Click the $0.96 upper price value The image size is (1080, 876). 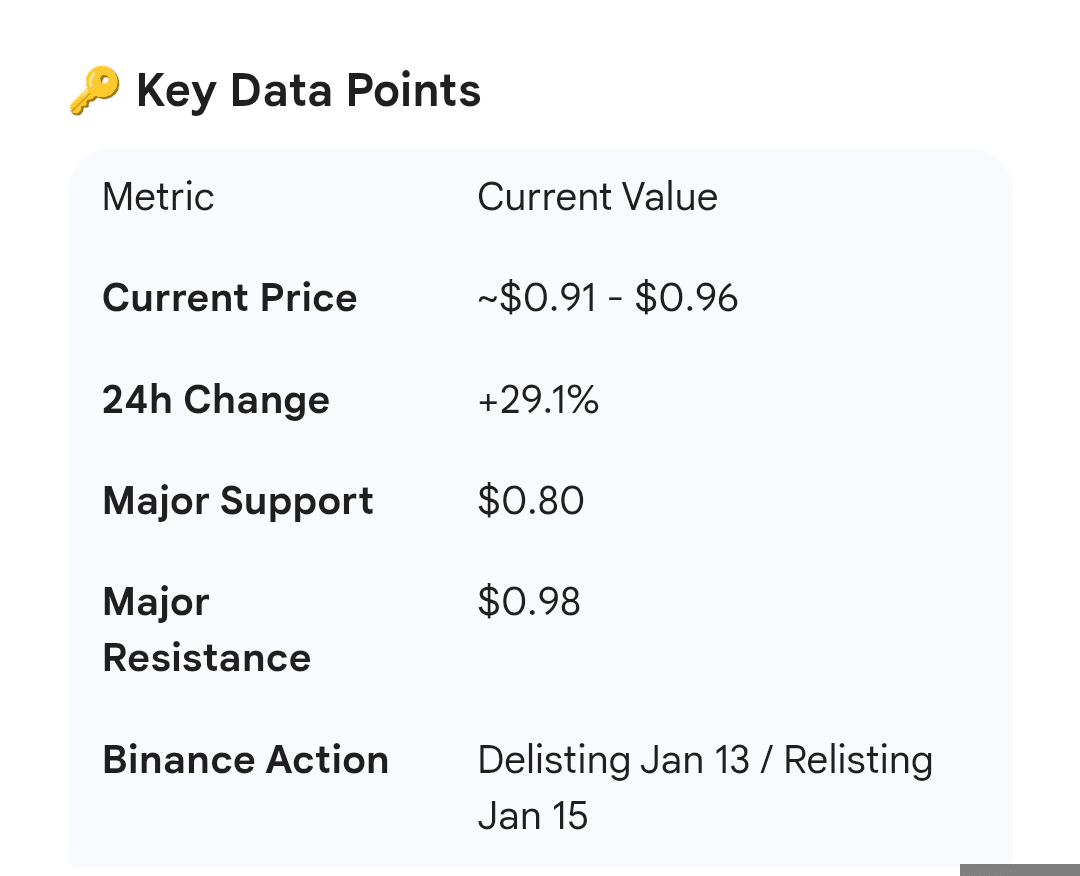[x=686, y=298]
